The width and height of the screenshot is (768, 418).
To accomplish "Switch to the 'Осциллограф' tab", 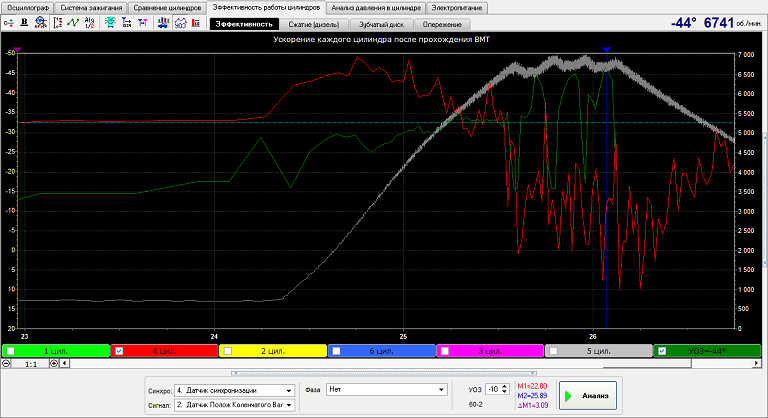I will coord(28,8).
